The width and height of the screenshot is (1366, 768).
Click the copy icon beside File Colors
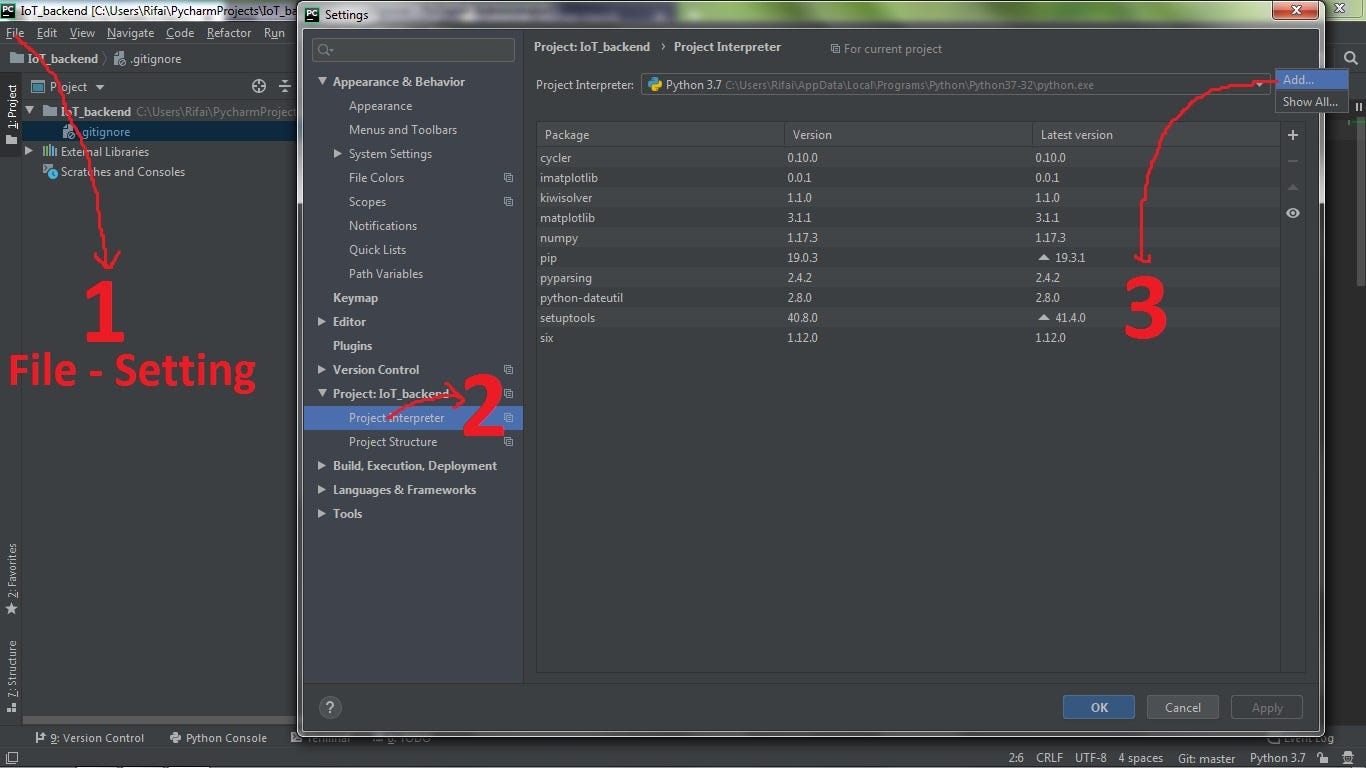(x=508, y=178)
